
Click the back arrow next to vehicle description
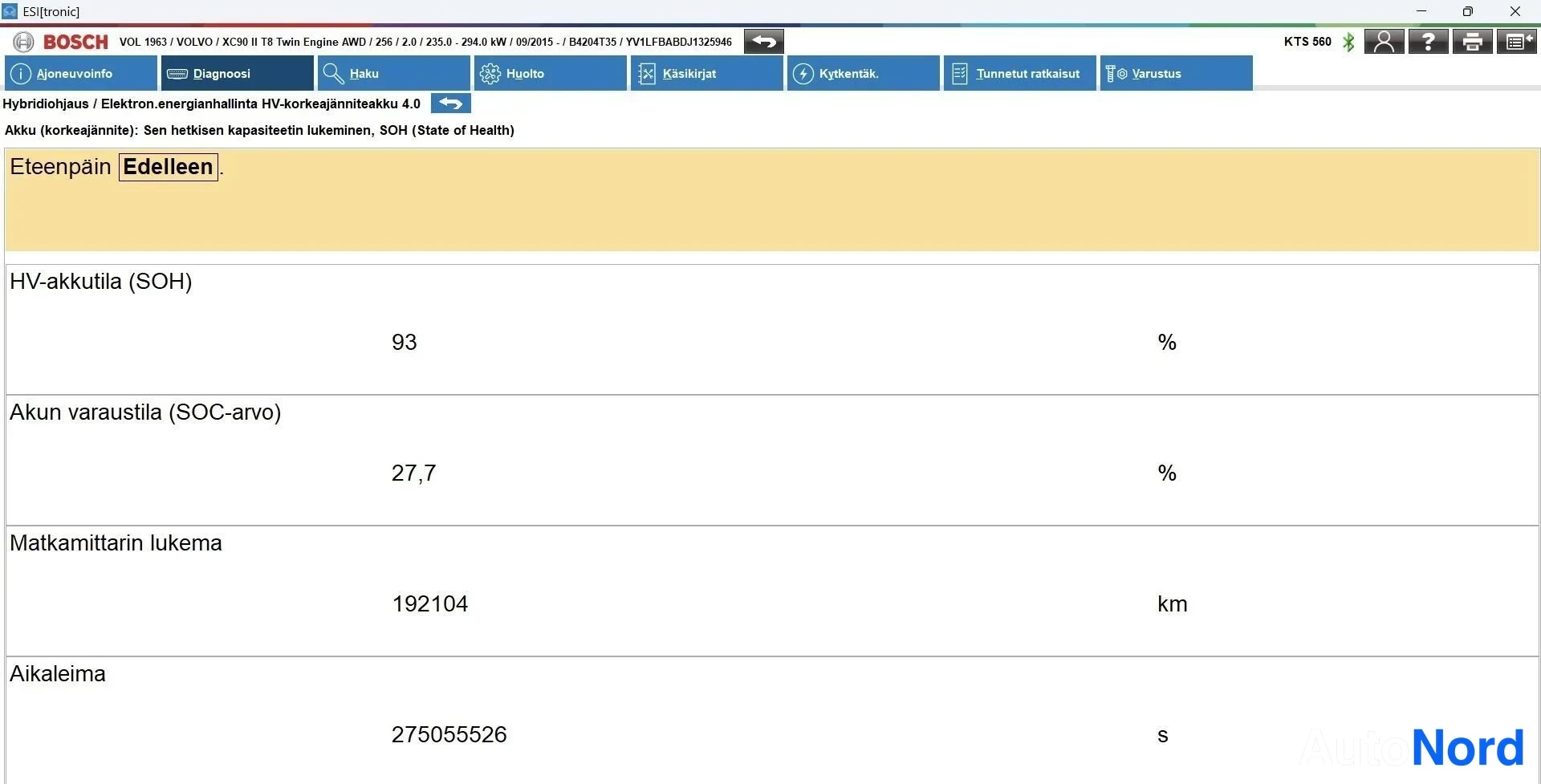[763, 42]
